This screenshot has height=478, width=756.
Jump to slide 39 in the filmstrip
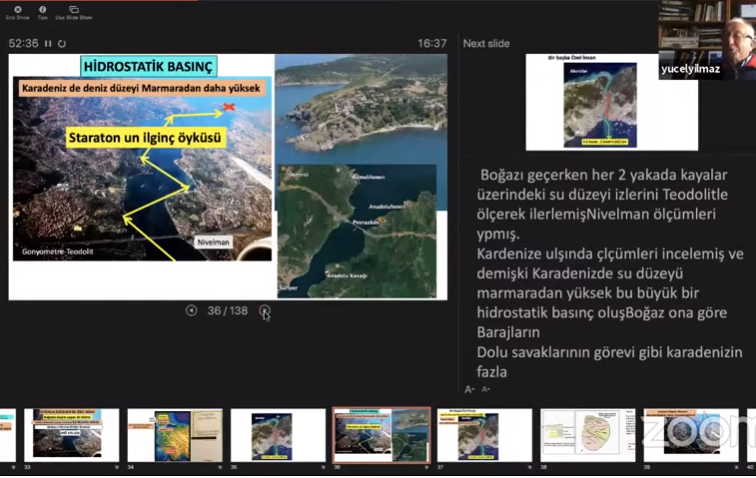coord(691,435)
